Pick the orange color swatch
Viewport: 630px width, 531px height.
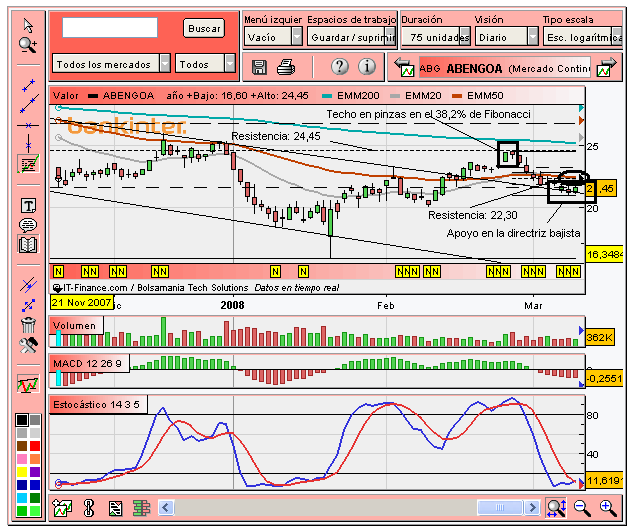(x=35, y=459)
